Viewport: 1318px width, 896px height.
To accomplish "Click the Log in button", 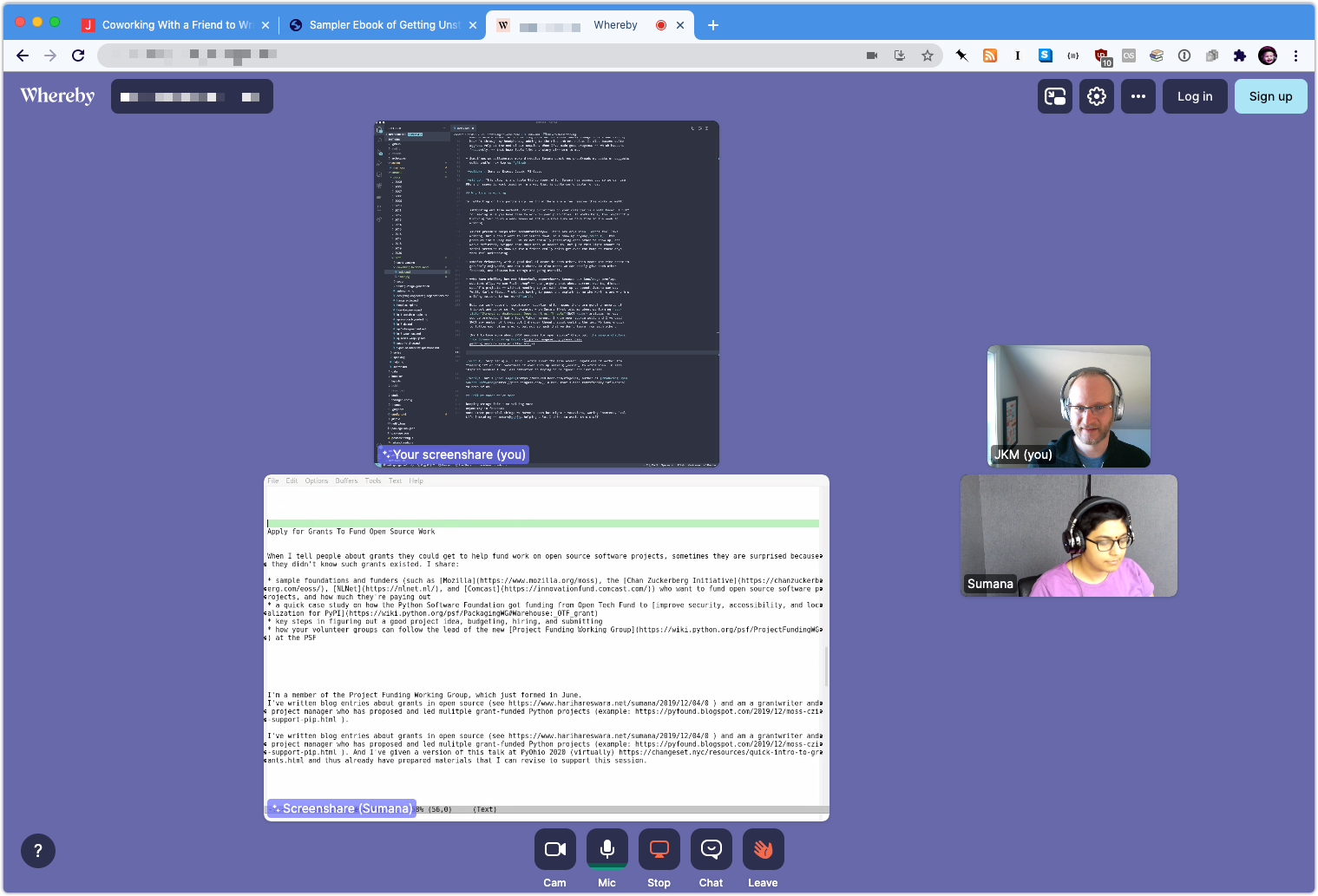I will coord(1194,96).
